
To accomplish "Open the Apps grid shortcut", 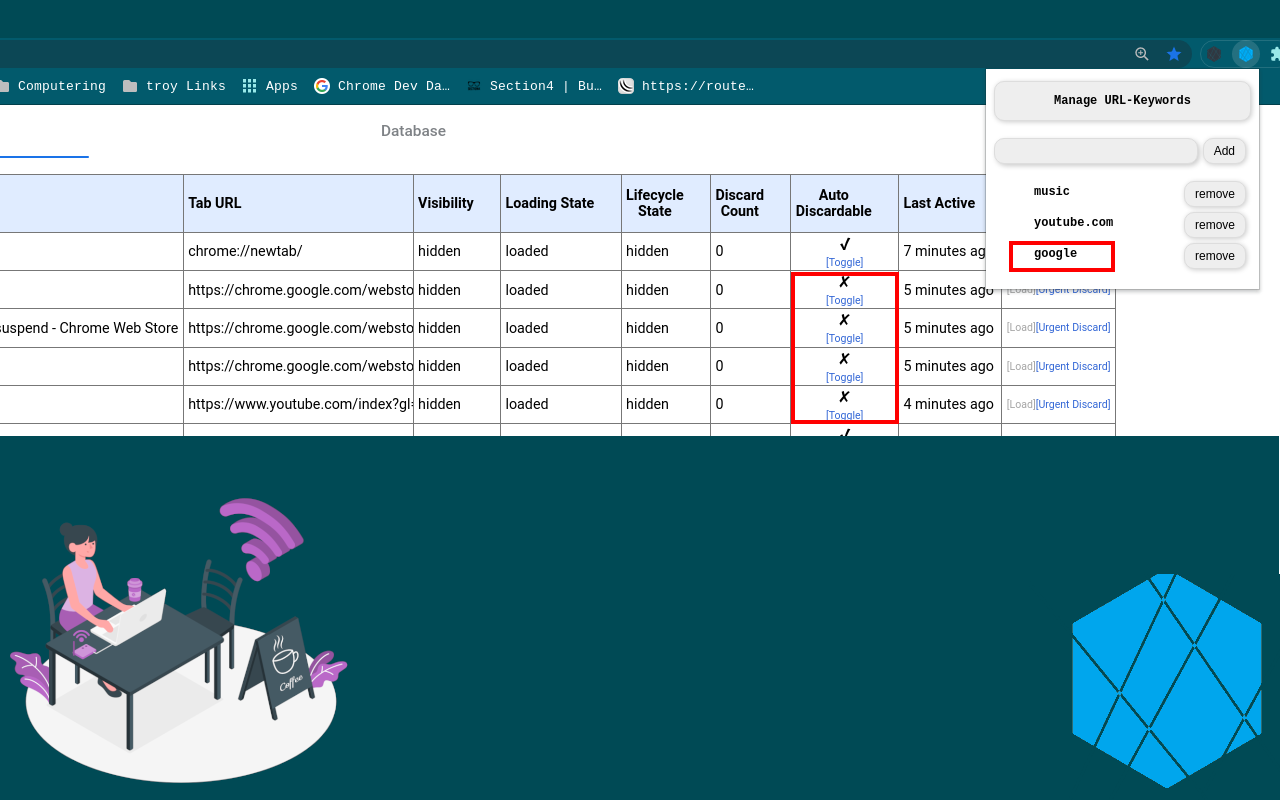I will (270, 86).
